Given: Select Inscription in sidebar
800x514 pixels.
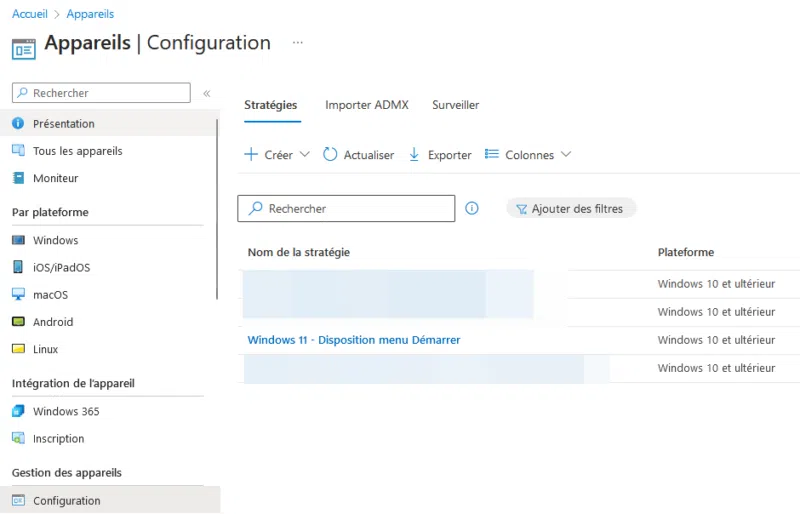Looking at the screenshot, I should pyautogui.click(x=108, y=438).
